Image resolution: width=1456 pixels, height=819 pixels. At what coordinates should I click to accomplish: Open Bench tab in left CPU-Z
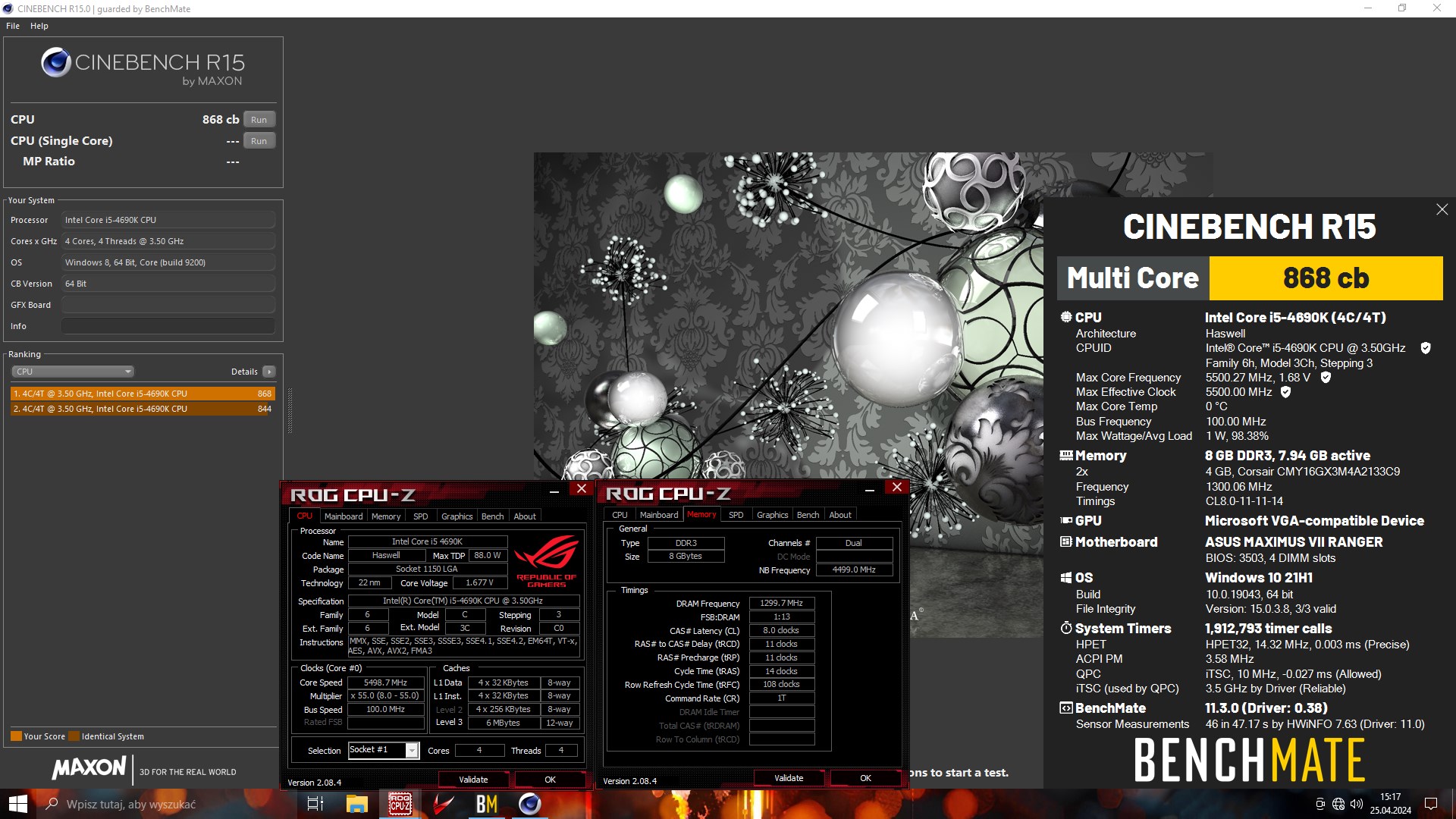click(492, 516)
